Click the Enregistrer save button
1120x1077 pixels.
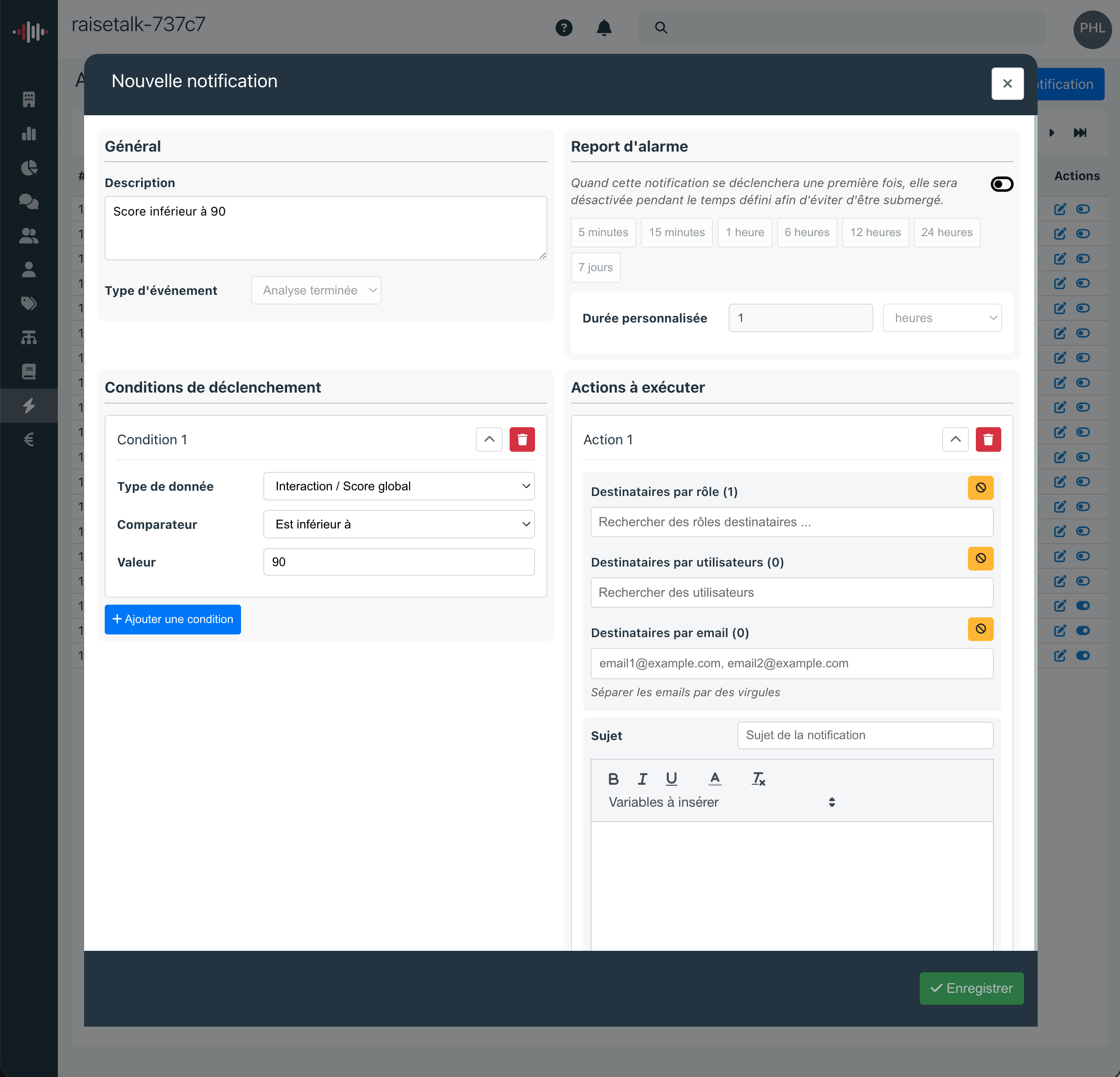pyautogui.click(x=971, y=988)
